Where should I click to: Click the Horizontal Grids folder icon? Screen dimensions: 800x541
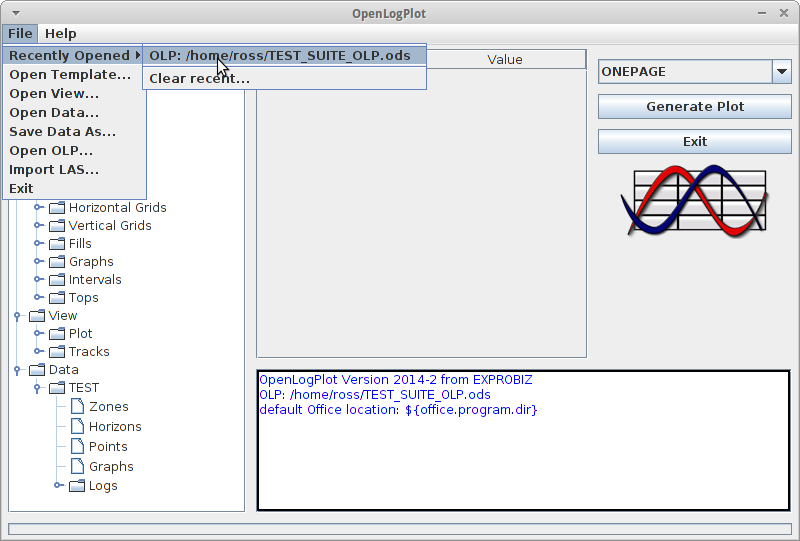pyautogui.click(x=57, y=207)
